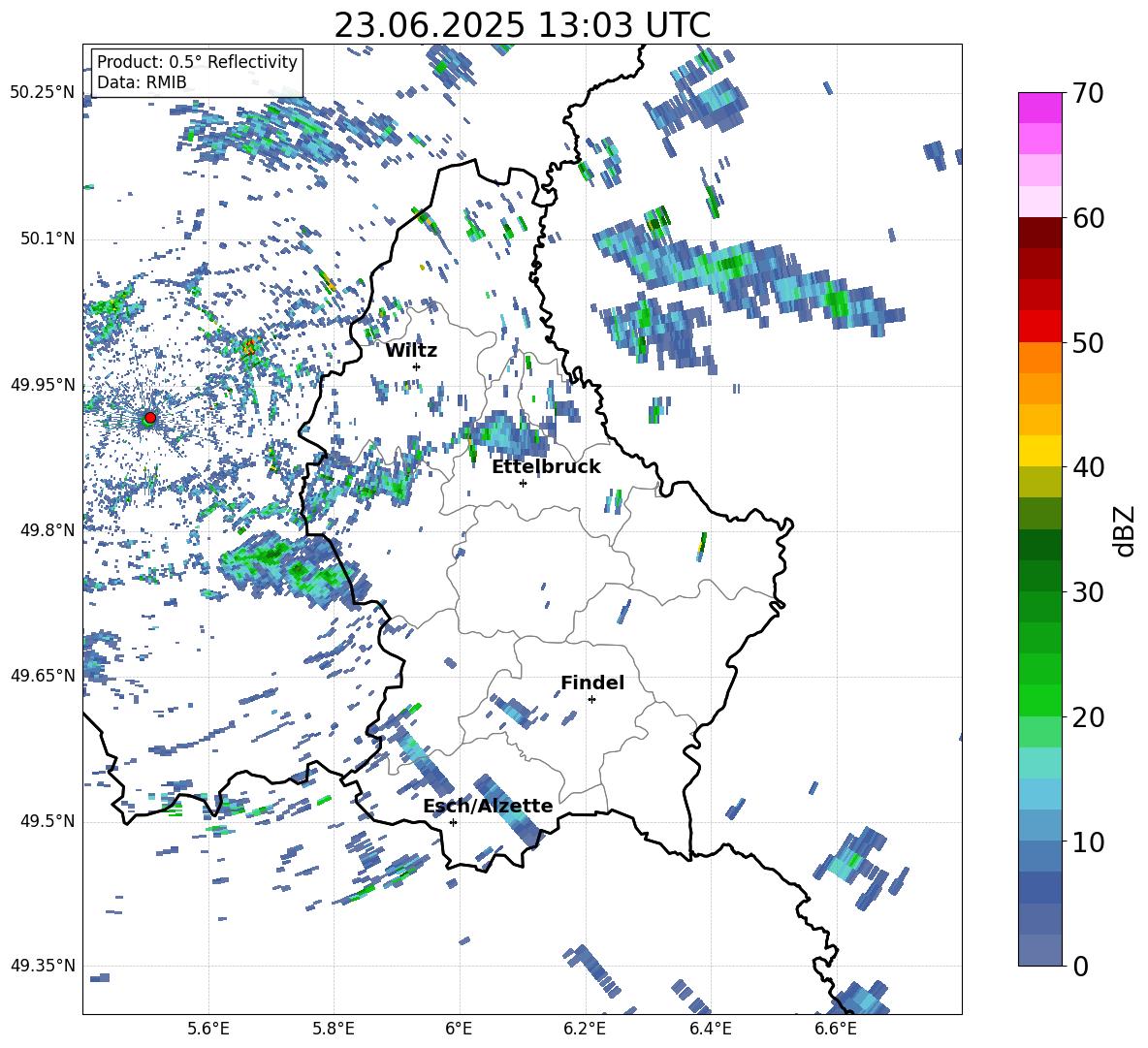
Task: Click the longitude label 6.2°E
Action: point(585,1029)
